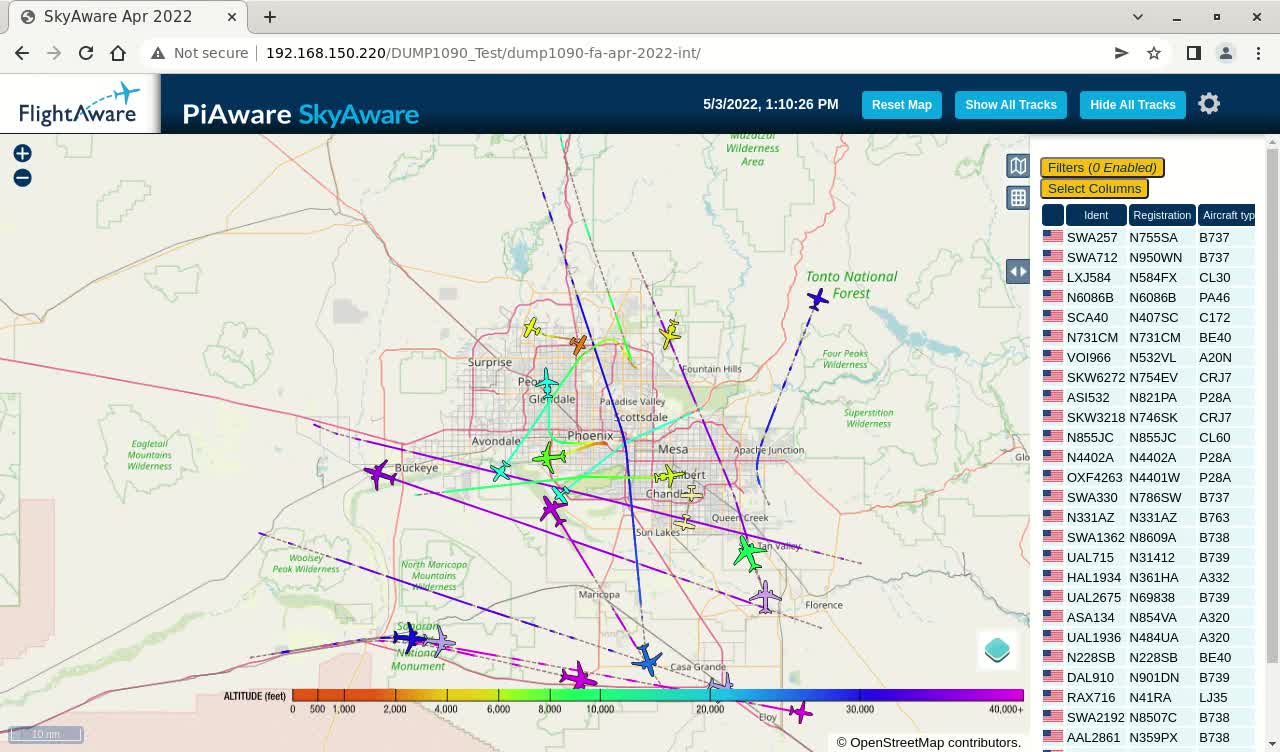The height and width of the screenshot is (752, 1280).
Task: Select dark blue aircraft near Tonto National Forest
Action: pos(818,298)
